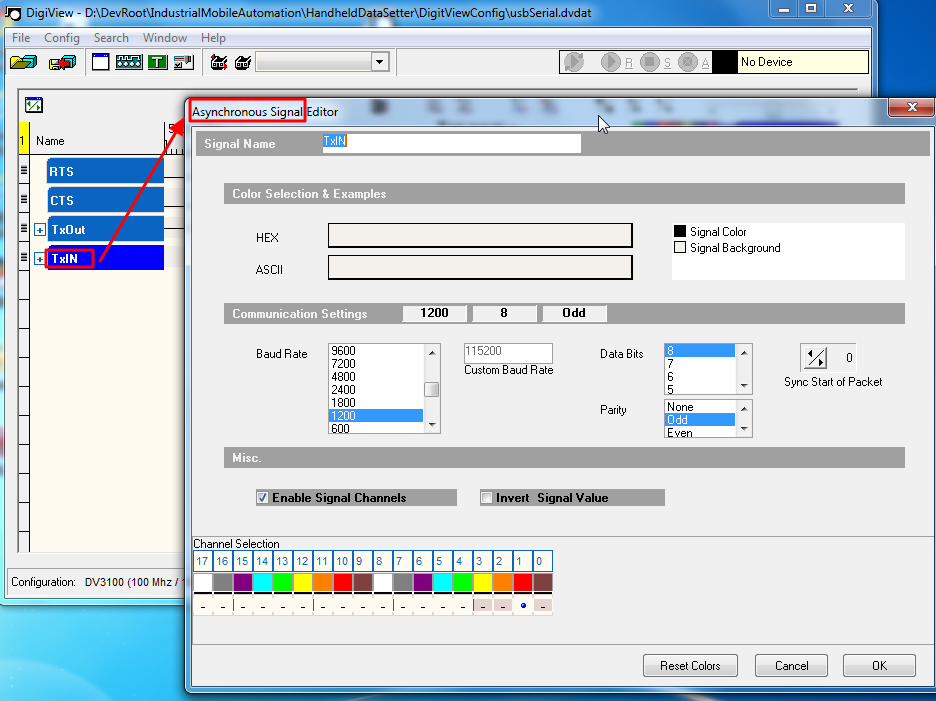The image size is (936, 701).
Task: Click the open project folder icon
Action: pos(23,62)
